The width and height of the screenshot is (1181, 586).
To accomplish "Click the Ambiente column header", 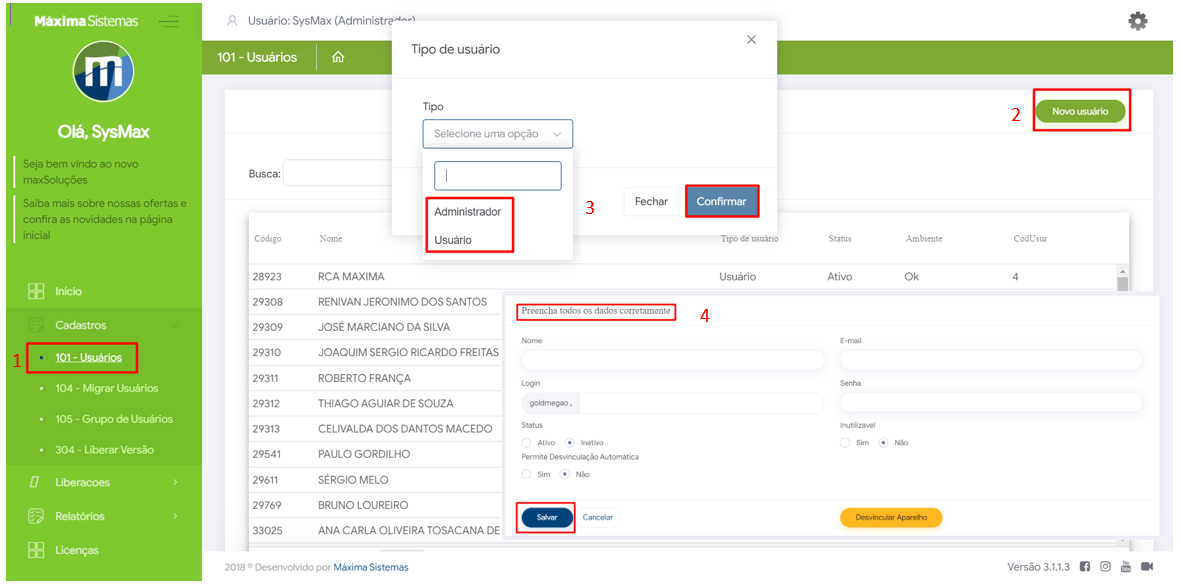I will 924,239.
